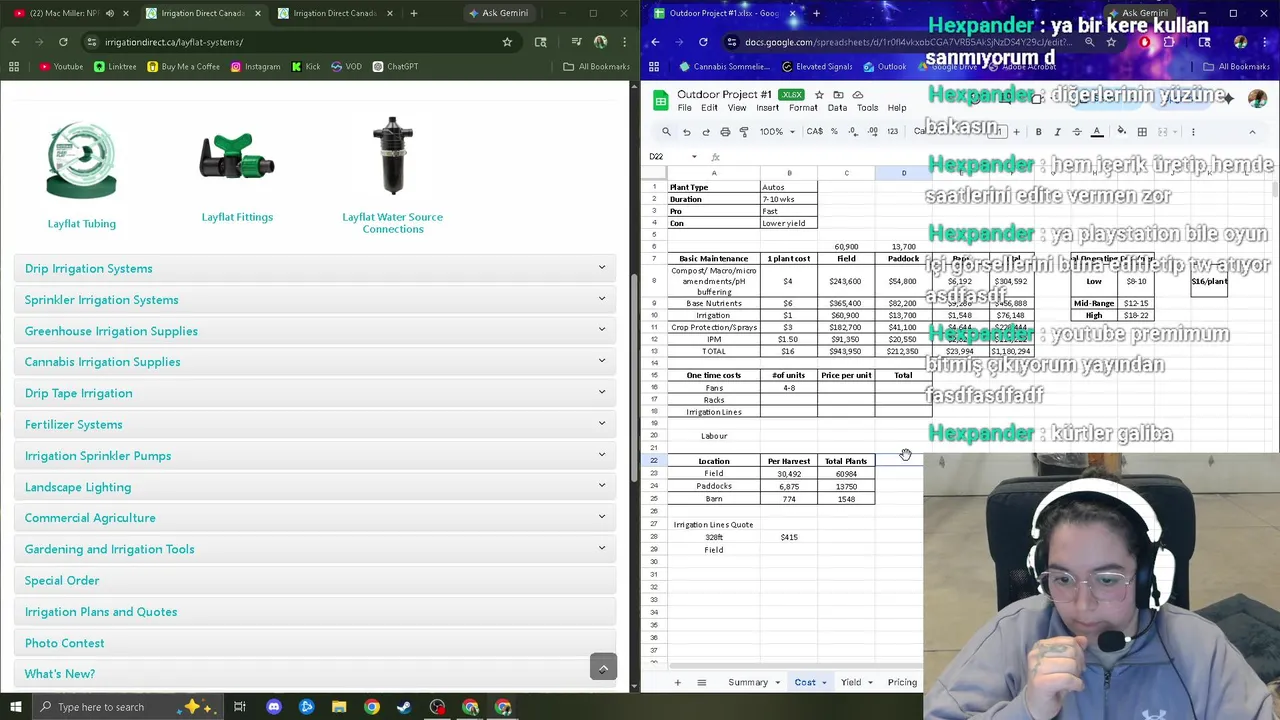
Task: Open more number formats (123)
Action: tap(892, 132)
